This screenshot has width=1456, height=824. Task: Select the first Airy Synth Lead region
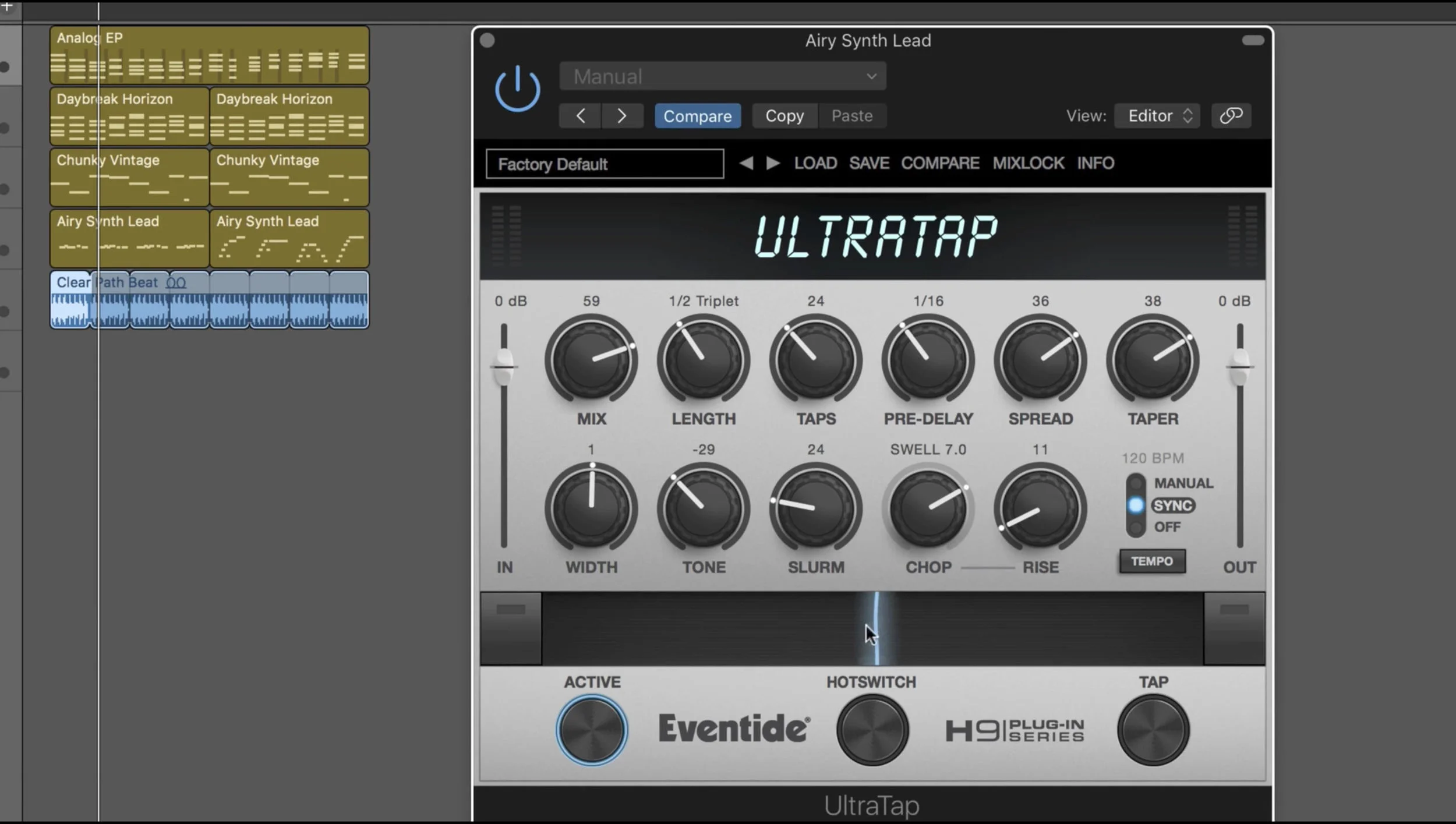[x=129, y=238]
